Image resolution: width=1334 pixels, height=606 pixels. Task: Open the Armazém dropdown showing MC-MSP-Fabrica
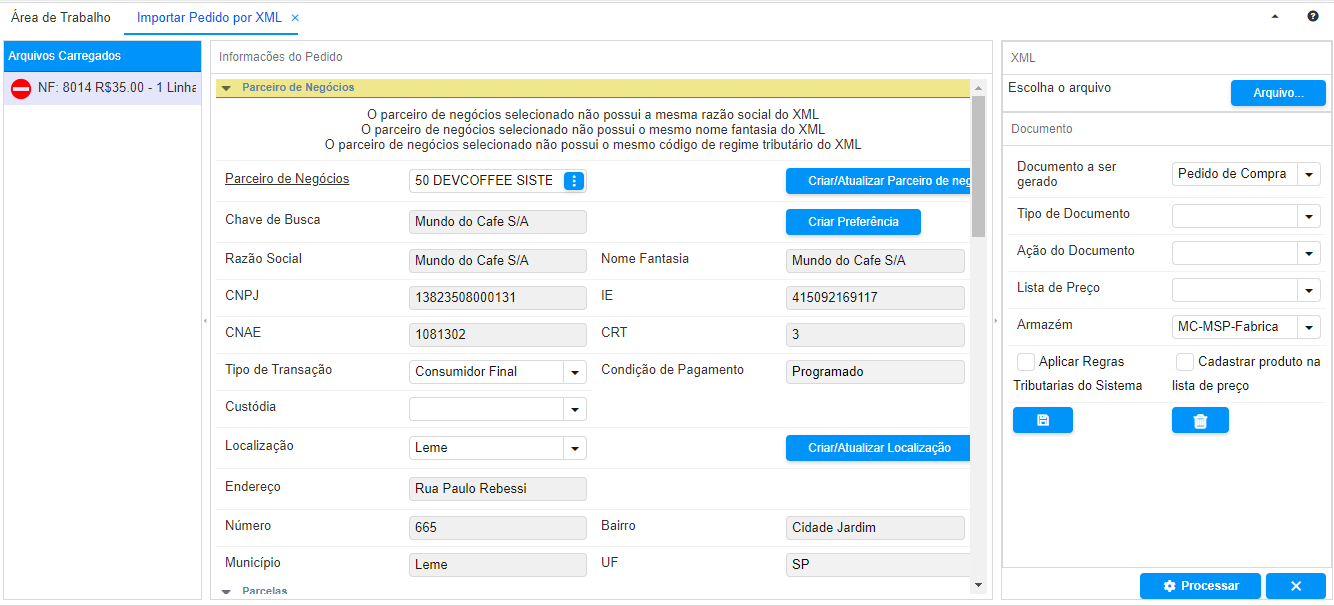(1308, 326)
